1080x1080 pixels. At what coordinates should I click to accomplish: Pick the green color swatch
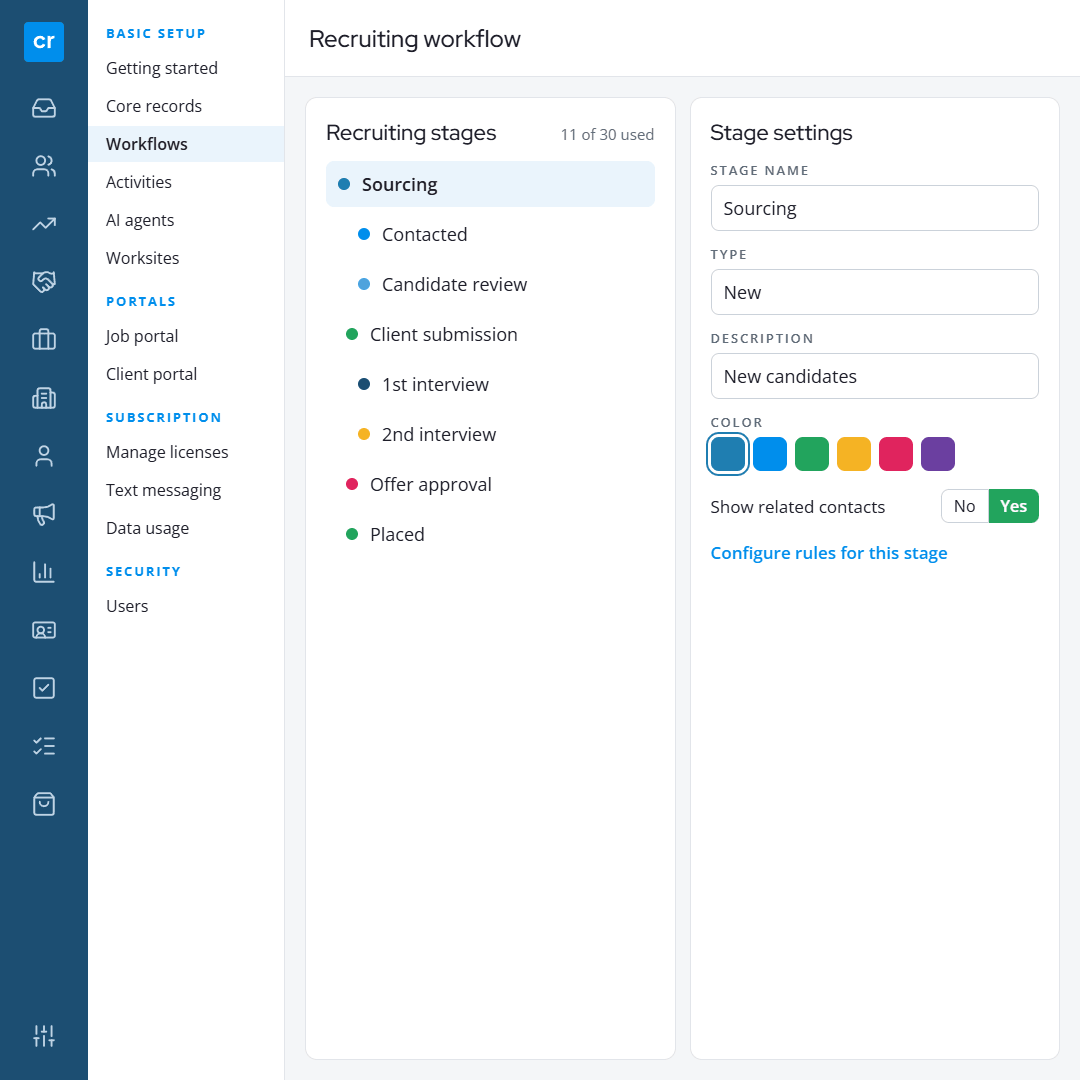click(812, 454)
